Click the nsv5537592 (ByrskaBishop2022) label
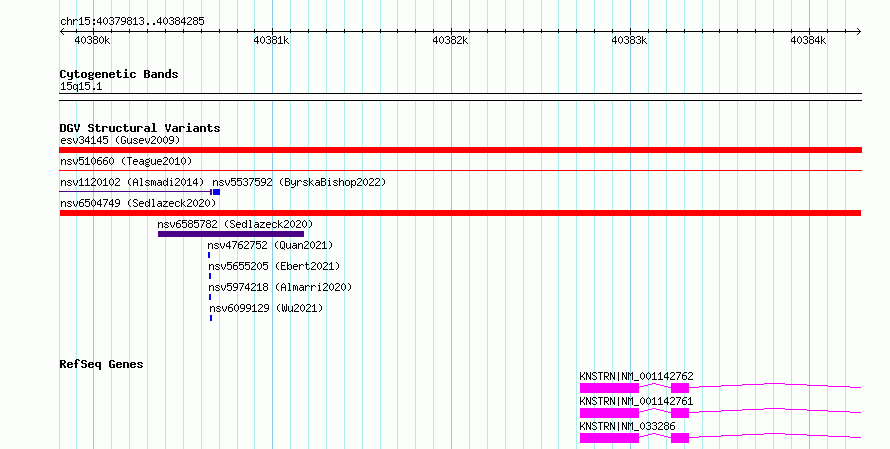 (299, 182)
